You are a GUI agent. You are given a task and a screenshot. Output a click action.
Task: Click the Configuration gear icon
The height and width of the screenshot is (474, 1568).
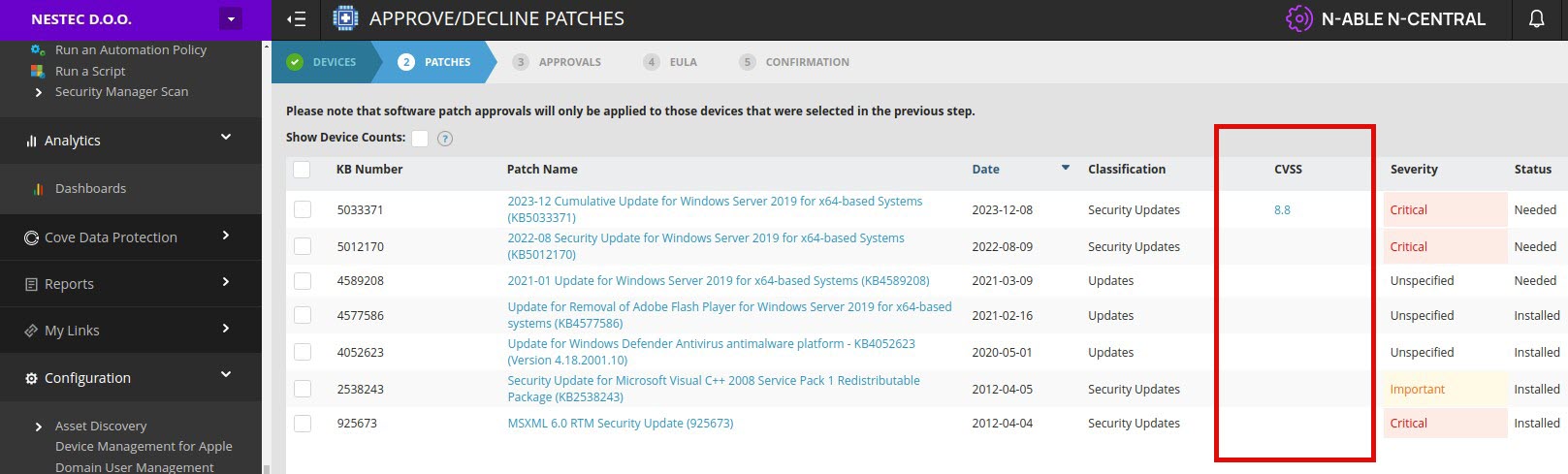click(31, 378)
